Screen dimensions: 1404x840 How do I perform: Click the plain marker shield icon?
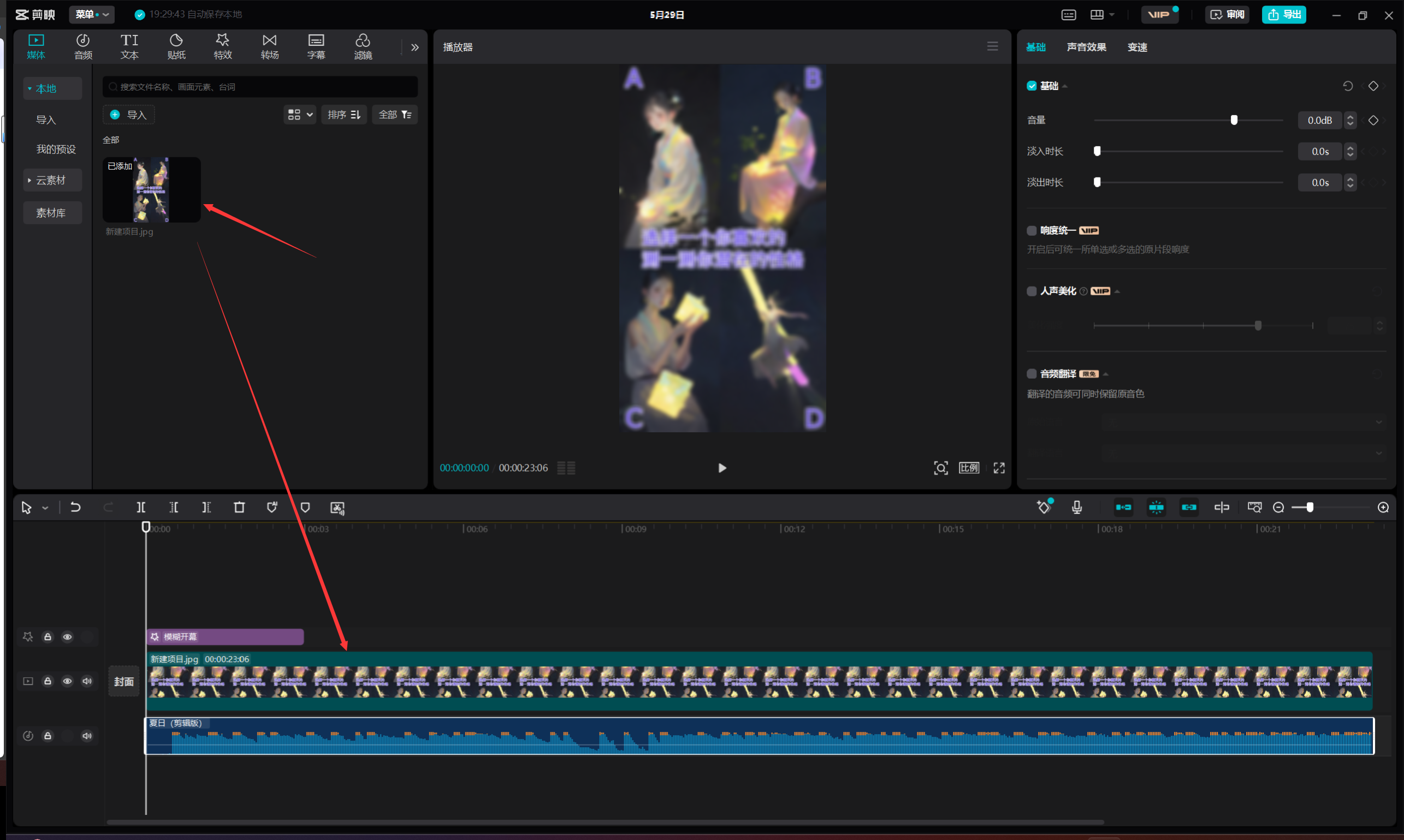tap(305, 507)
